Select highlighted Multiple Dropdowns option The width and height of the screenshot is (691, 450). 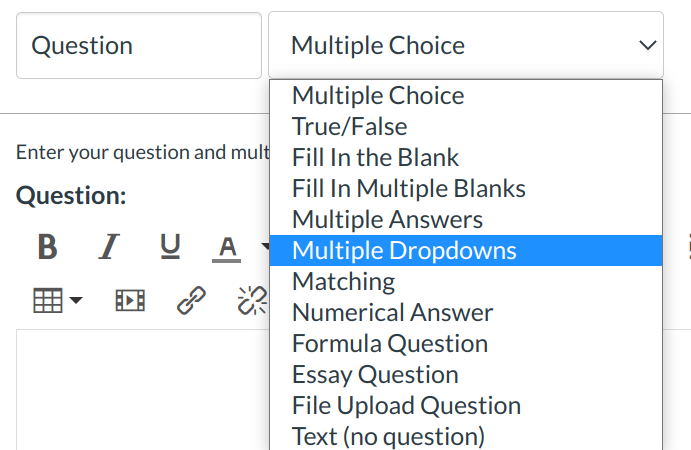click(405, 250)
